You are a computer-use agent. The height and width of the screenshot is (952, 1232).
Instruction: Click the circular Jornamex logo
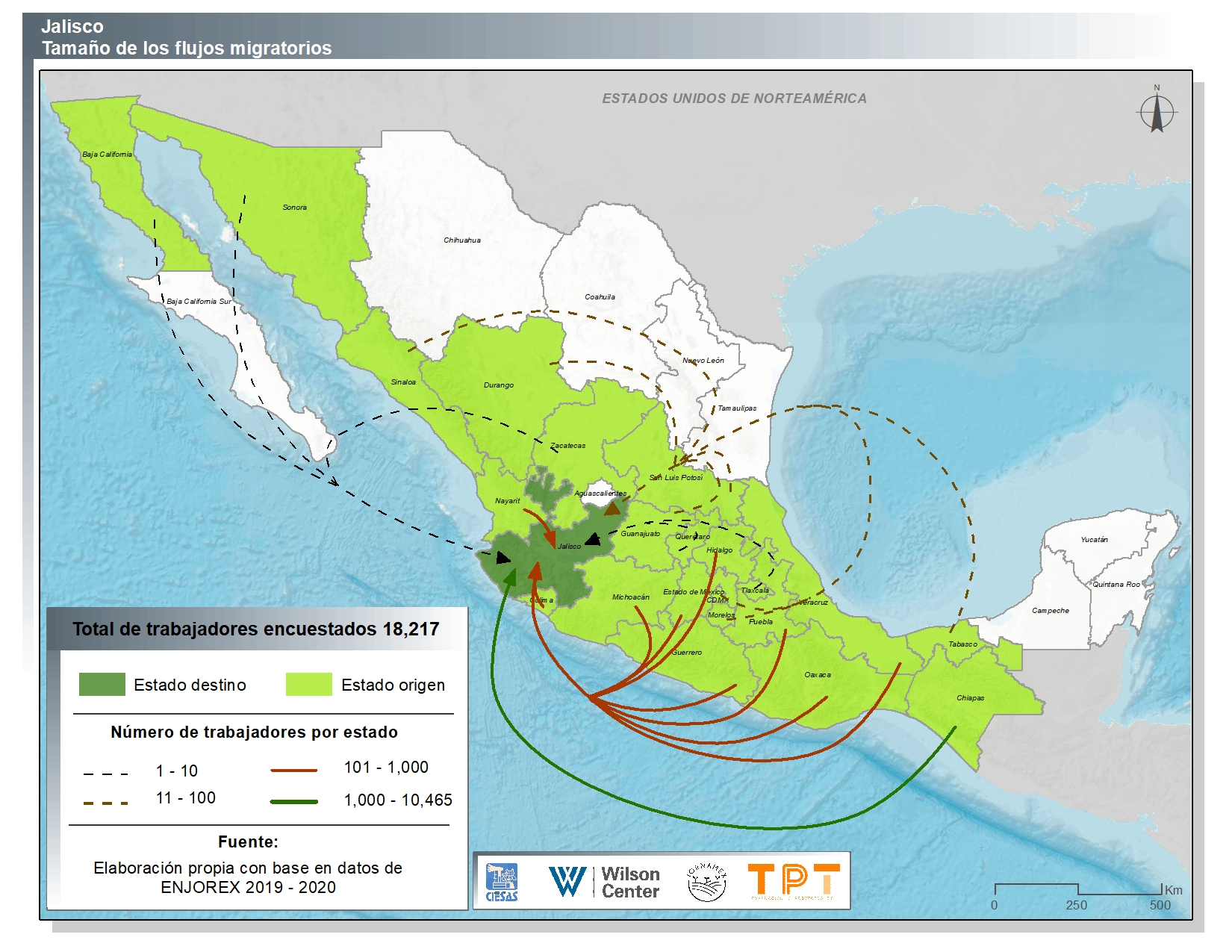pos(706,882)
